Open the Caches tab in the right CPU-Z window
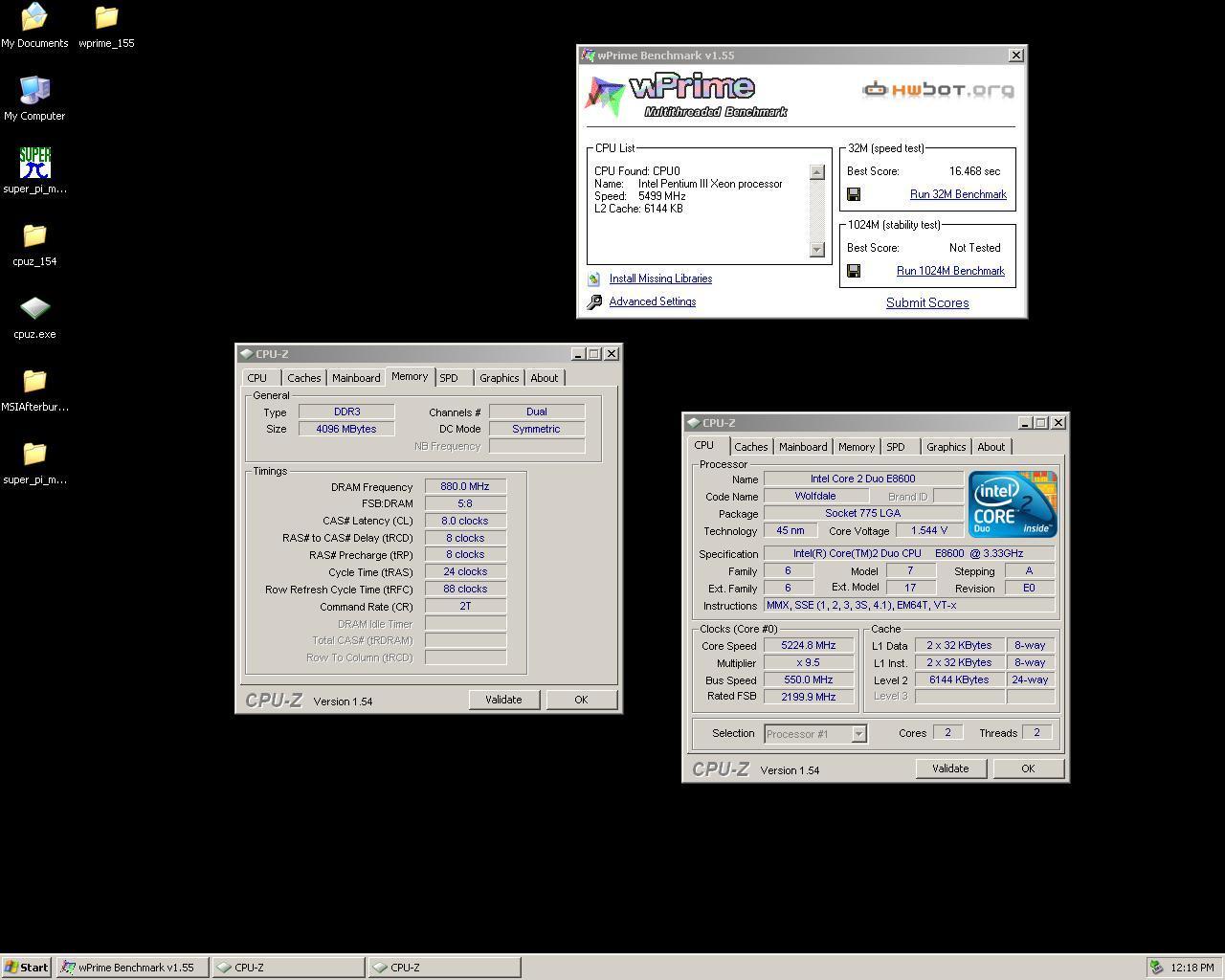Screen dimensions: 1225x980 [751, 447]
